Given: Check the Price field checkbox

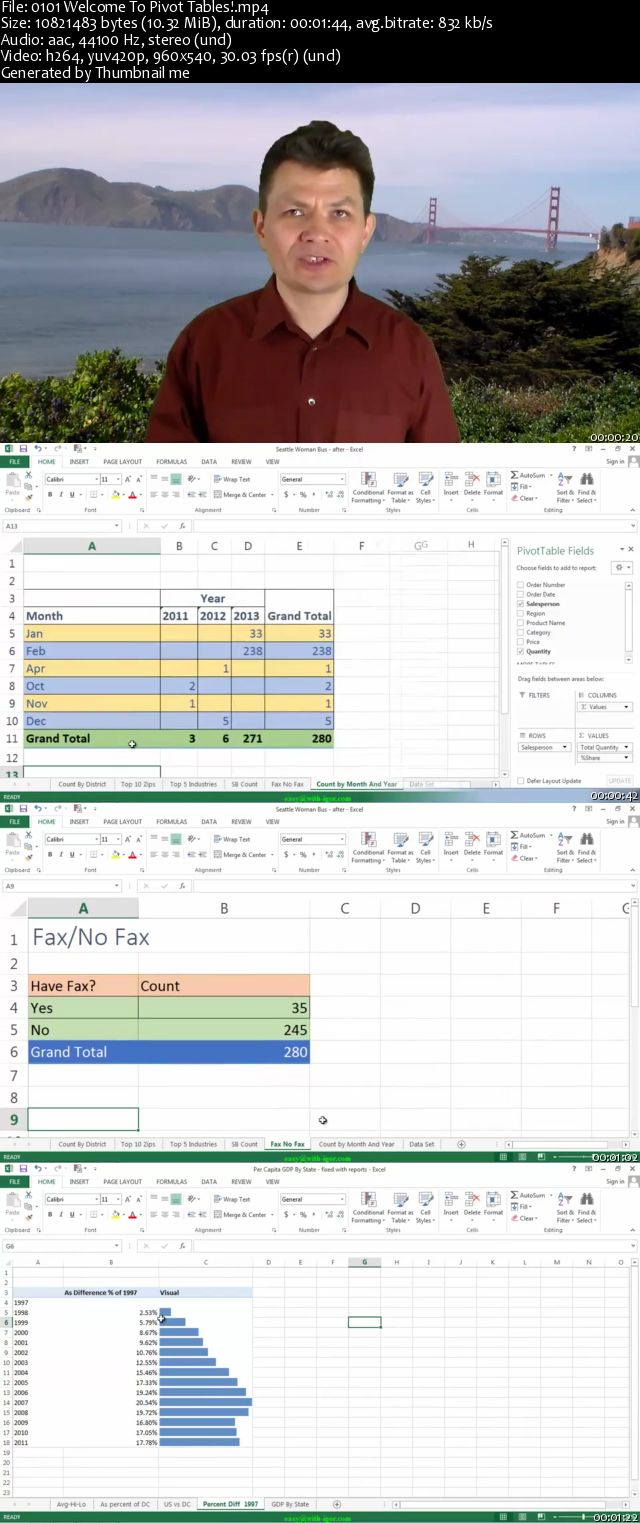Looking at the screenshot, I should coord(521,642).
